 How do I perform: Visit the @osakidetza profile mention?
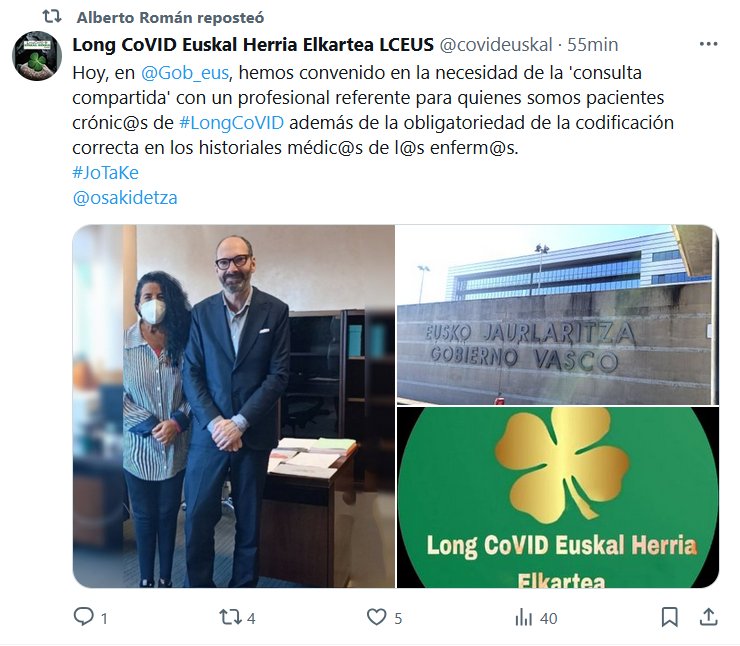pyautogui.click(x=125, y=198)
